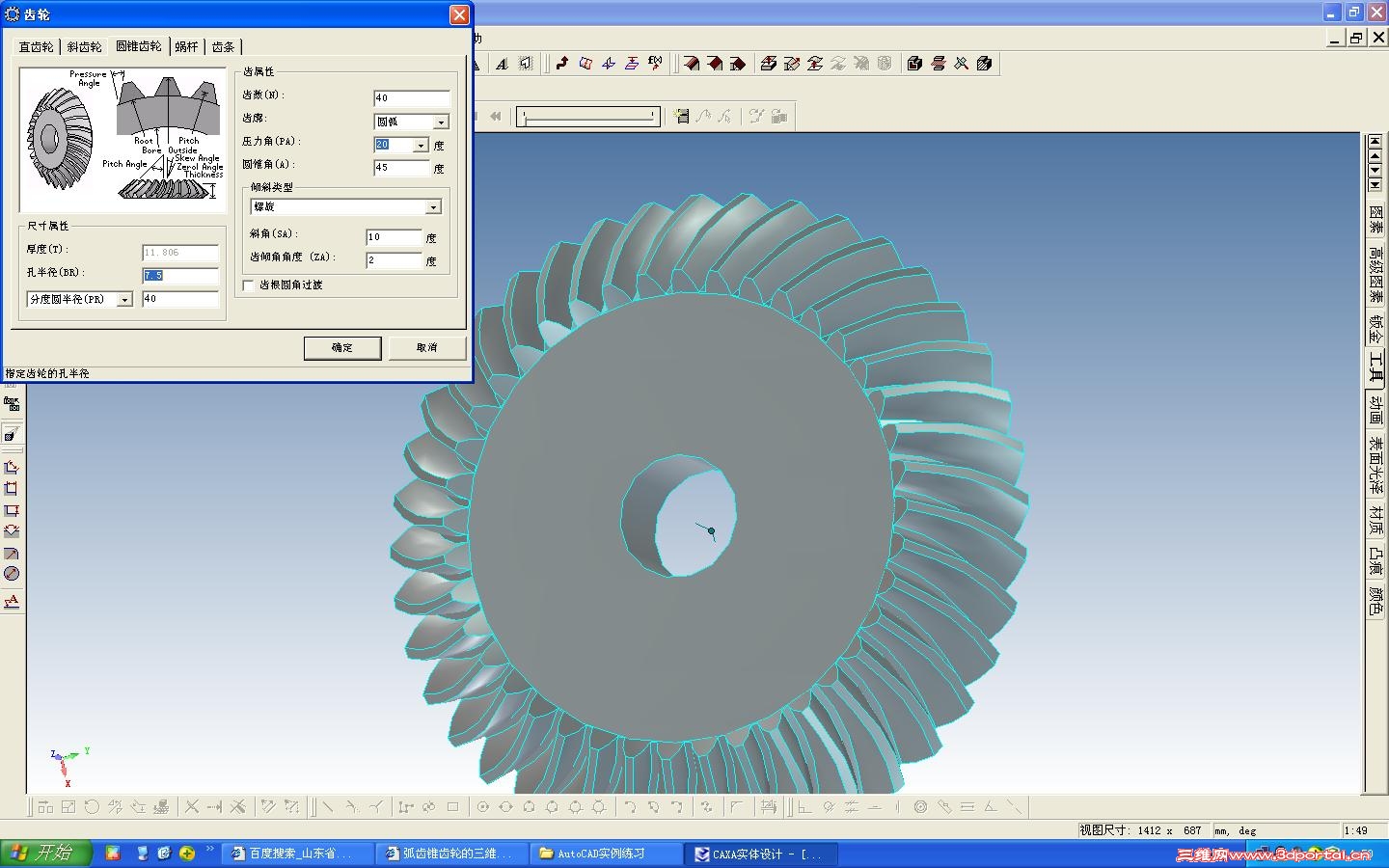The width and height of the screenshot is (1389, 868).
Task: Click the red circle-slash icon in left toolbar
Action: tap(12, 574)
